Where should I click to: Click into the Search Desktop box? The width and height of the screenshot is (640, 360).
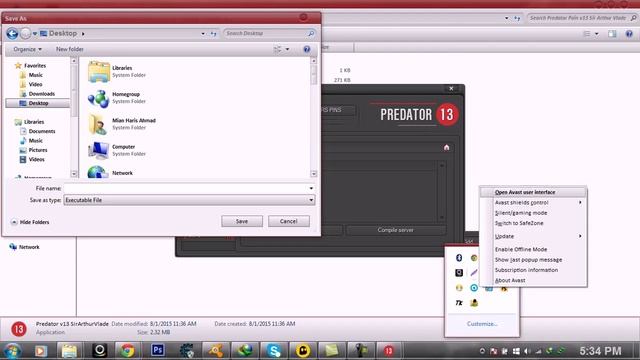[269, 33]
